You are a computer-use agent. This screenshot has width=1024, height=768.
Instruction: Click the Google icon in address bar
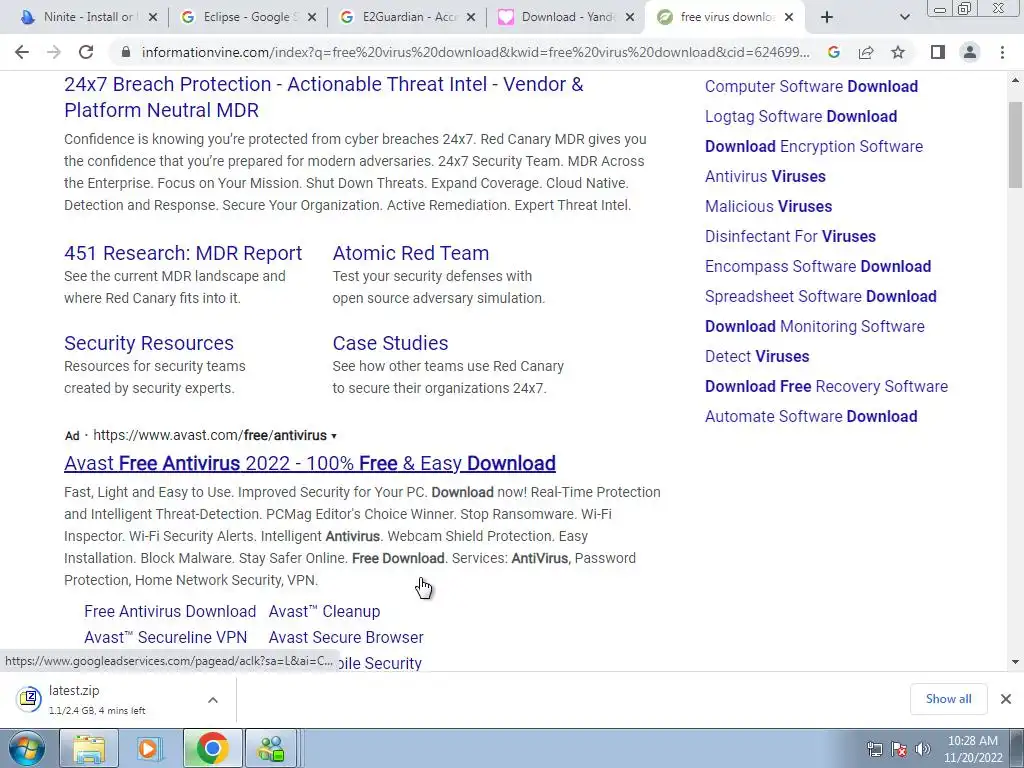[x=833, y=52]
